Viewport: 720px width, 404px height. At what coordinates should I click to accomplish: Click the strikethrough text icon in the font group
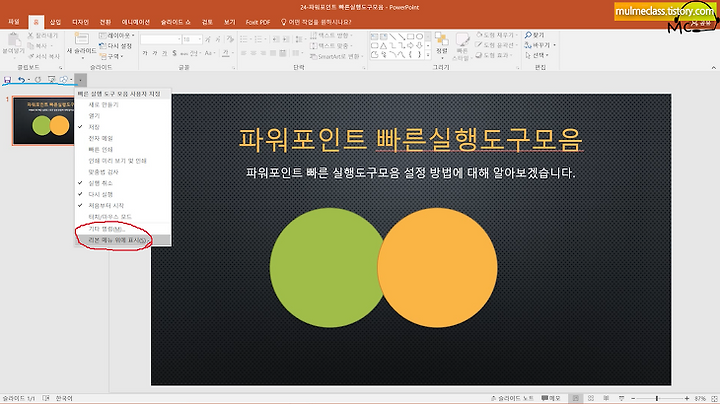coord(184,53)
